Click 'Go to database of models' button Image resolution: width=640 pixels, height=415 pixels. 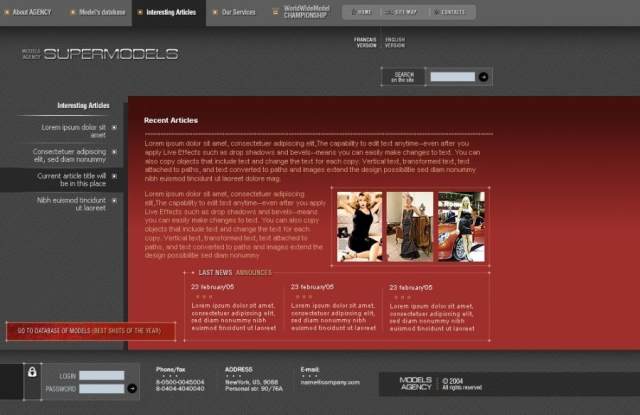[x=91, y=331]
